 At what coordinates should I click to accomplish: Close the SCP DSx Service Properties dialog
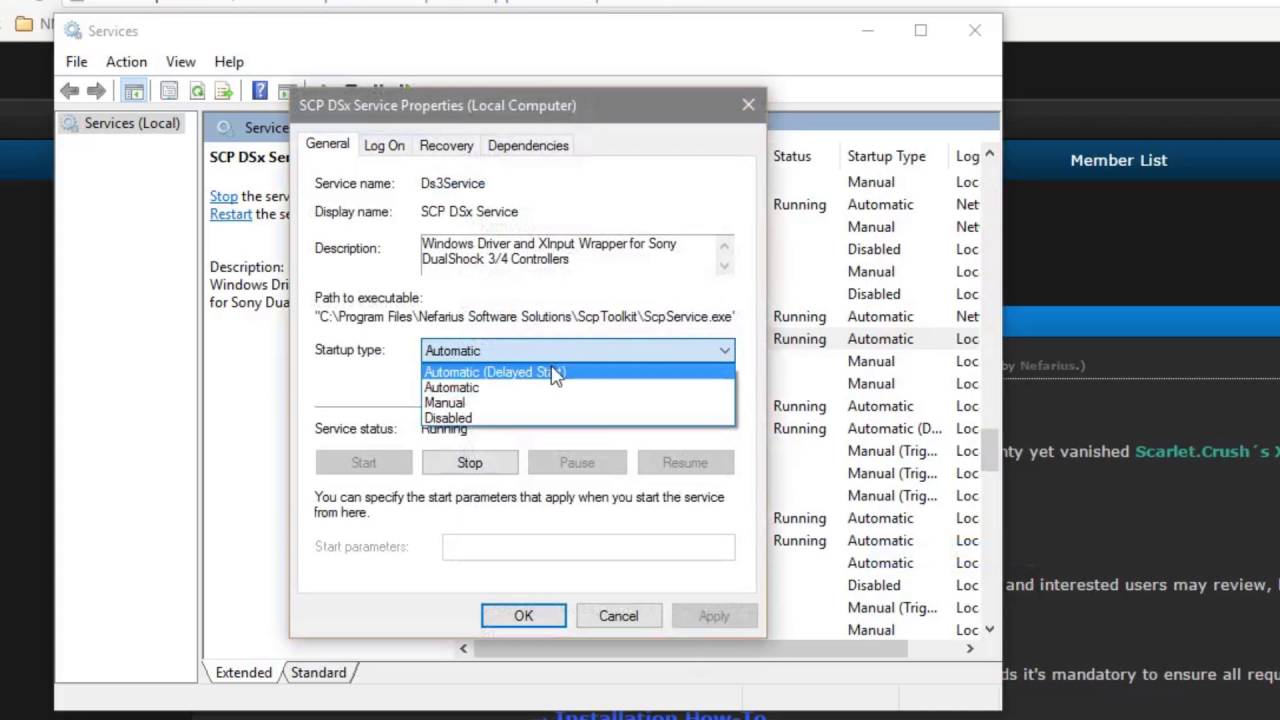[748, 104]
